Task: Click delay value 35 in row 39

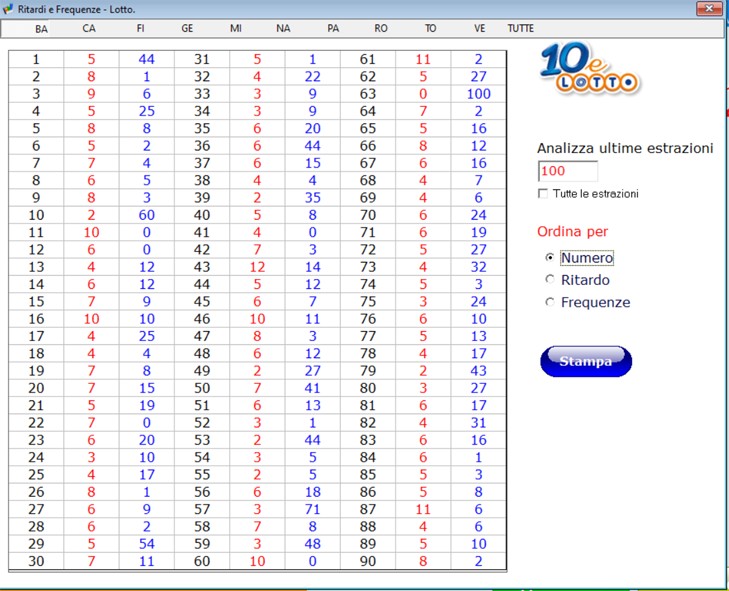Action: pos(312,198)
